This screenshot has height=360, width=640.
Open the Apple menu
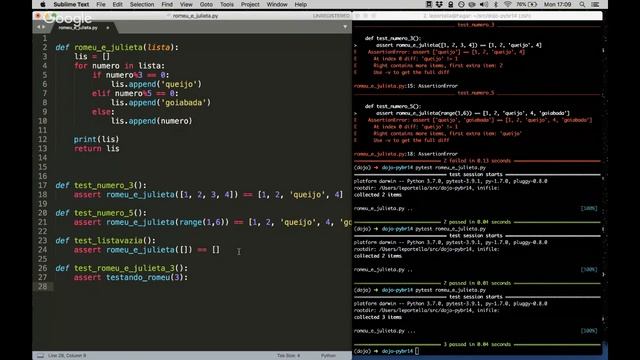point(43,4)
